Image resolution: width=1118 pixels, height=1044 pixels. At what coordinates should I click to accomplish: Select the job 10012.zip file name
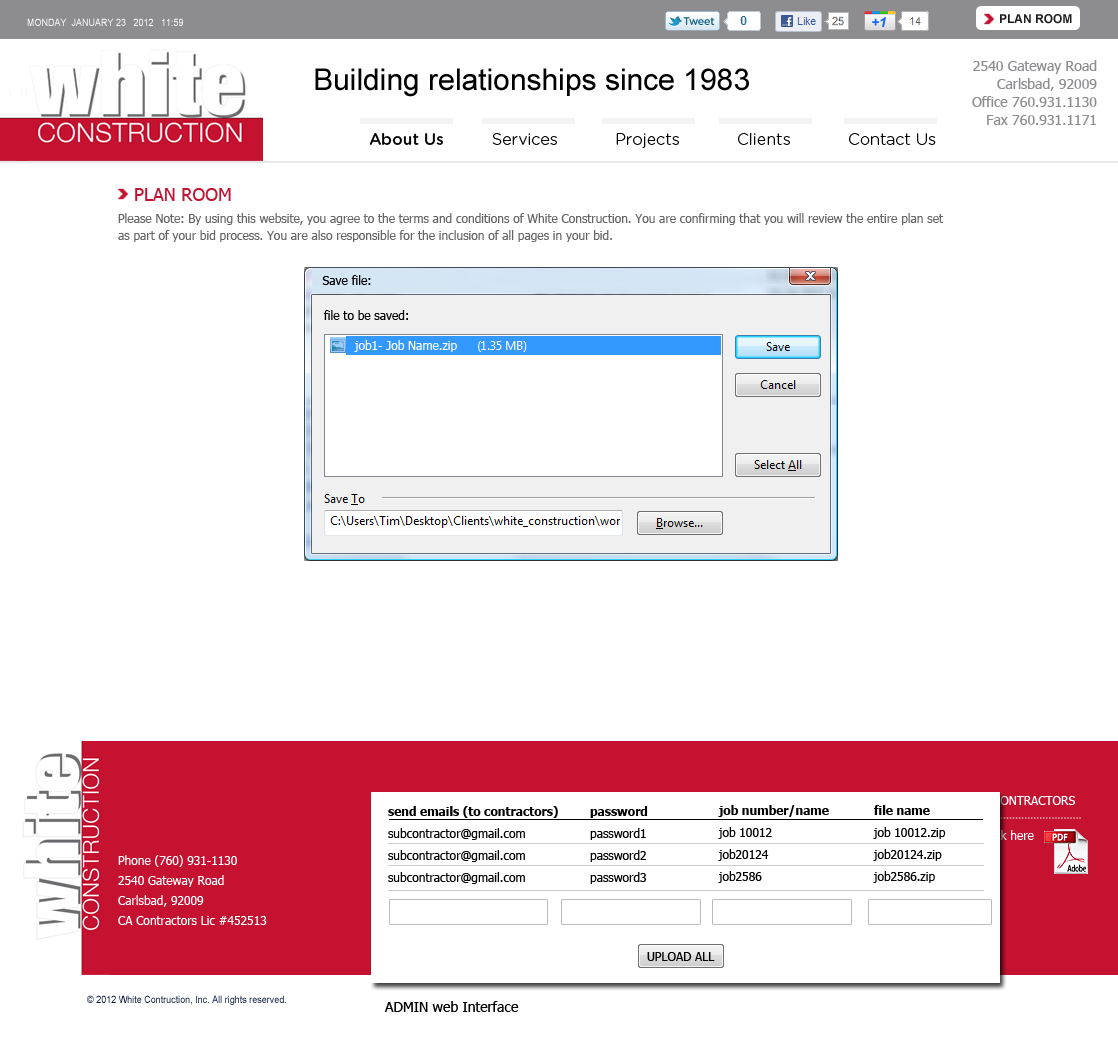click(x=909, y=833)
